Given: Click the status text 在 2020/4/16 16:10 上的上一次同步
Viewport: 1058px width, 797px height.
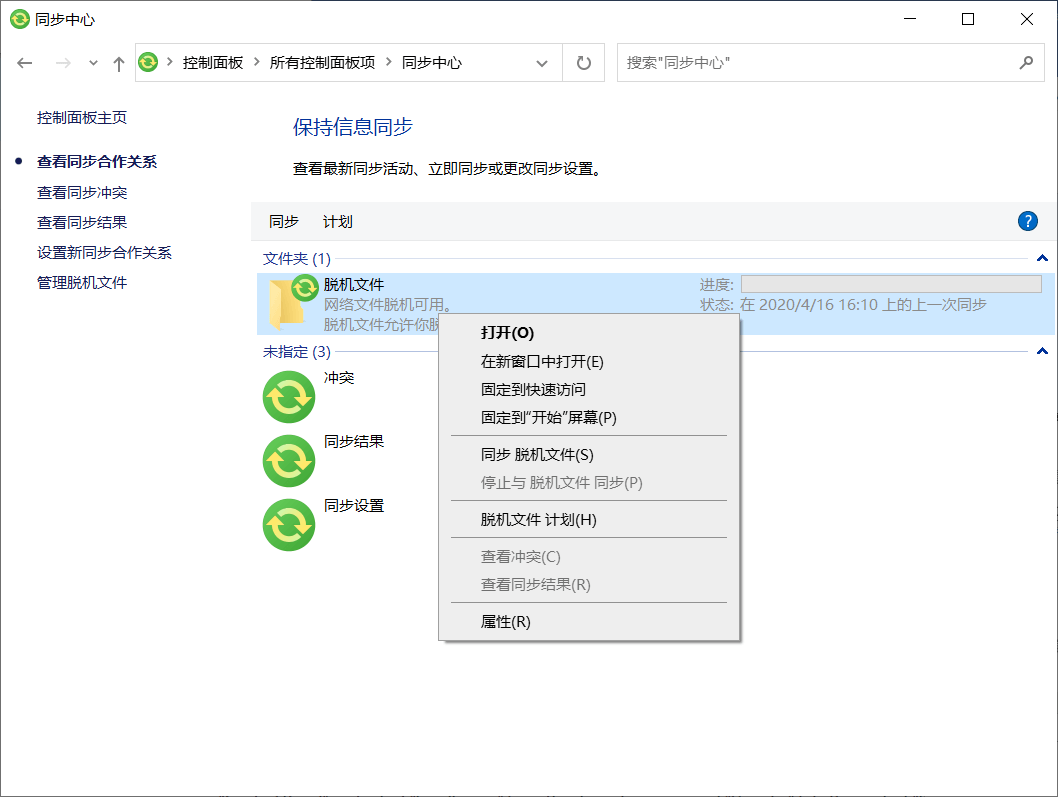Looking at the screenshot, I should pyautogui.click(x=863, y=304).
